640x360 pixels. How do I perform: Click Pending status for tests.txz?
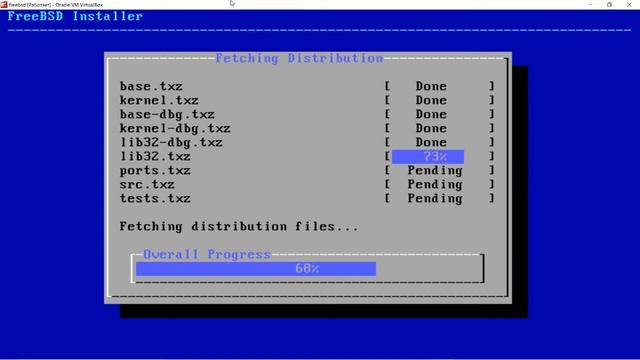pyautogui.click(x=435, y=198)
